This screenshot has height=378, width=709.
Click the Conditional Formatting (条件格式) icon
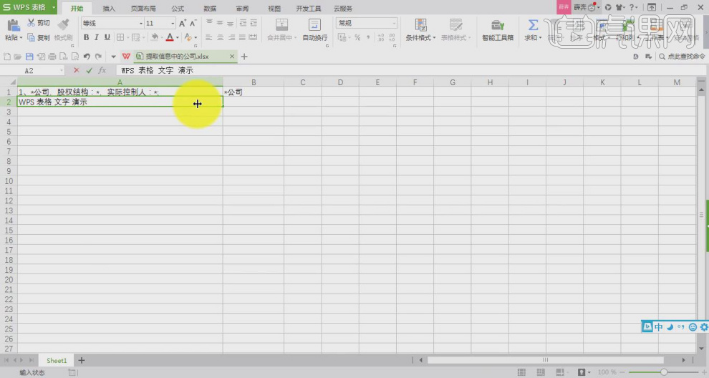[421, 25]
